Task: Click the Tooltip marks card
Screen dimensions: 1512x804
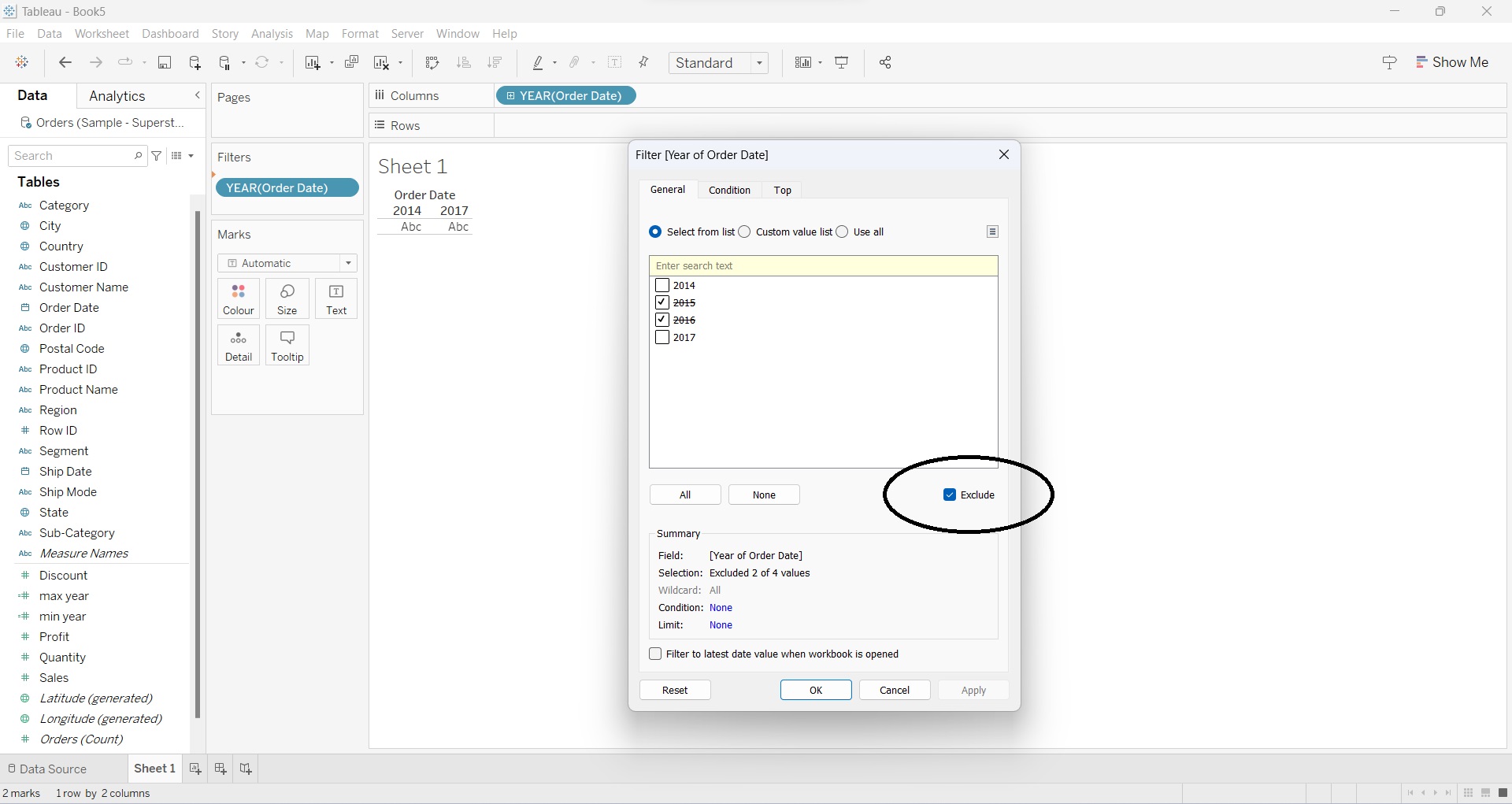Action: click(x=287, y=345)
